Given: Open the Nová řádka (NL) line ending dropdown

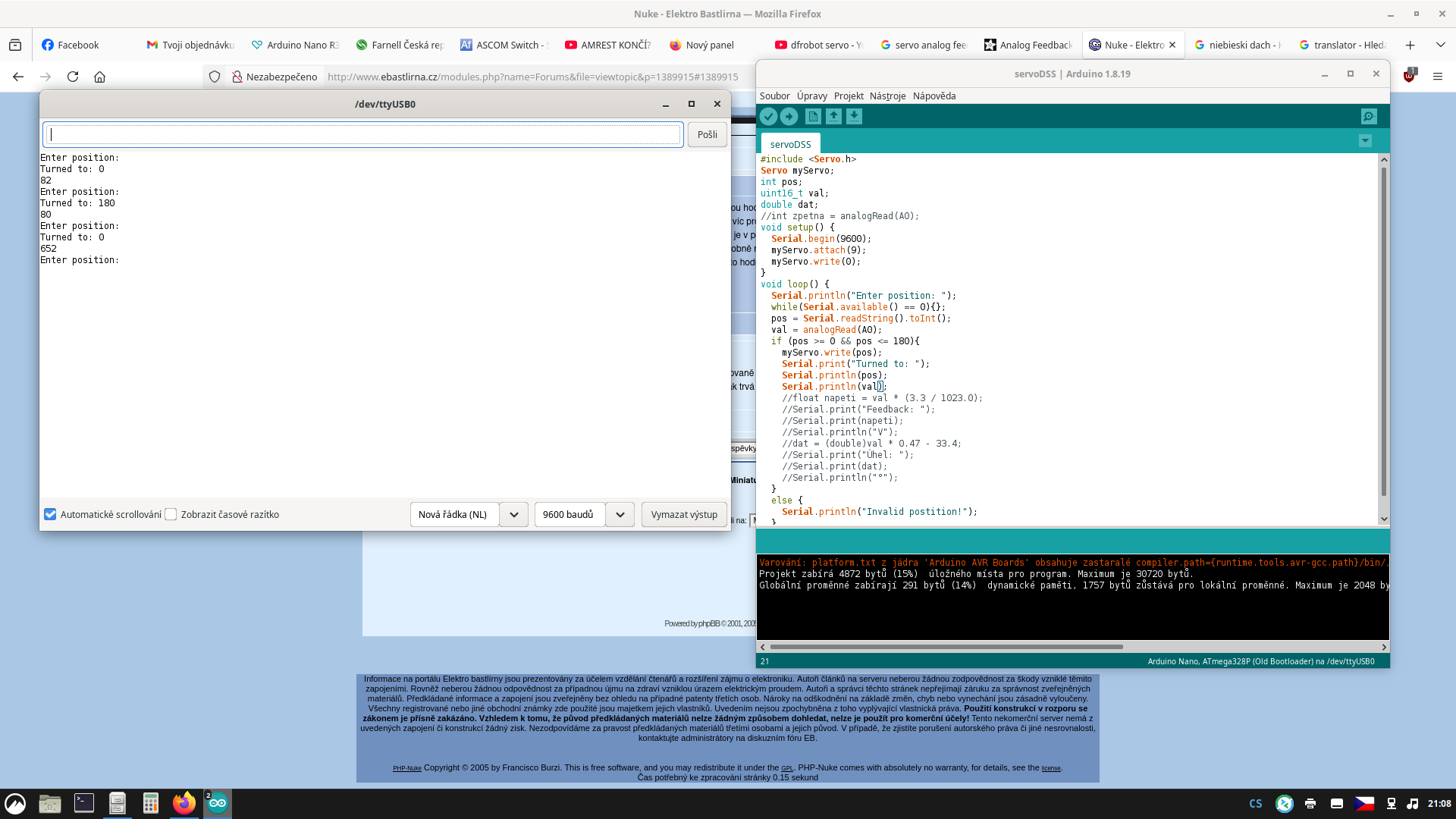Looking at the screenshot, I should click(x=513, y=514).
